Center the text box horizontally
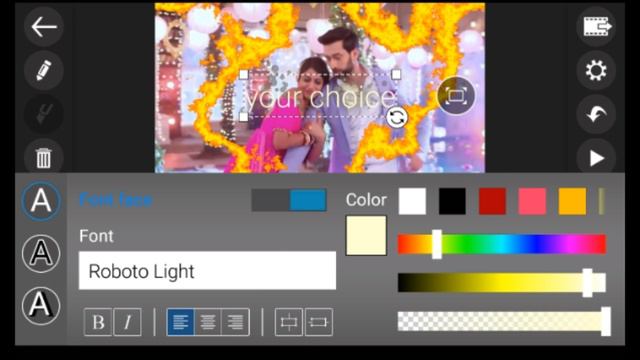 point(319,322)
